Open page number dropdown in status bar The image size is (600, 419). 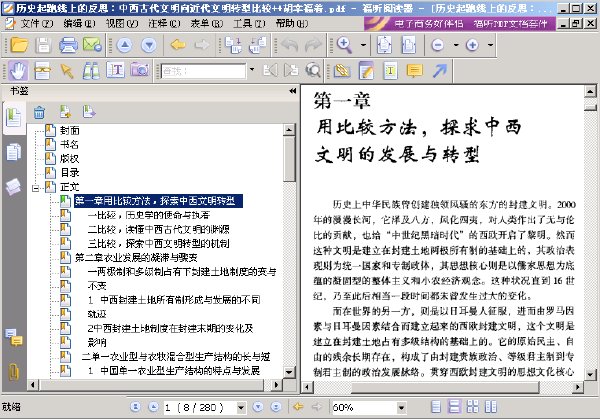point(241,408)
